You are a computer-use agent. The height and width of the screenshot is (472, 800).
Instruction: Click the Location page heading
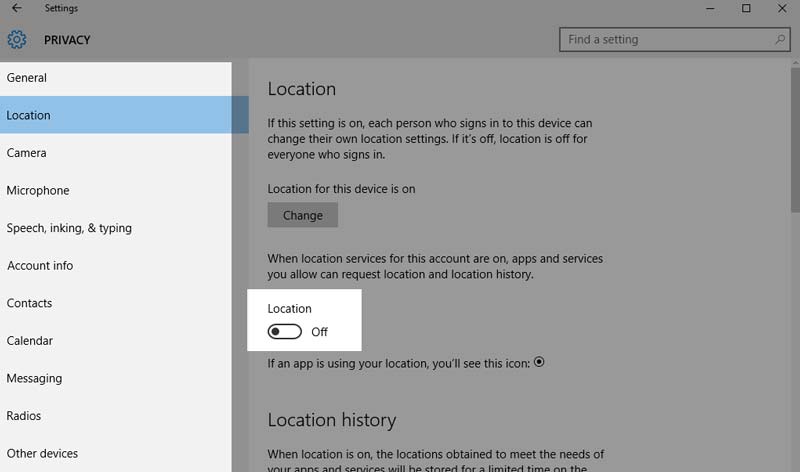[x=302, y=89]
